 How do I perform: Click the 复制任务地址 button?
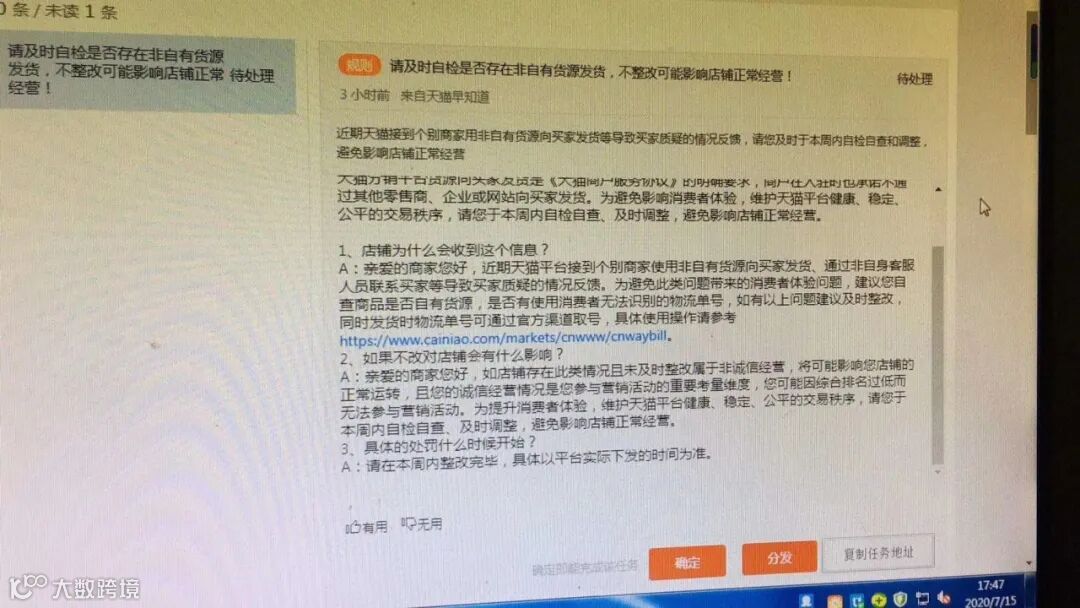[878, 552]
